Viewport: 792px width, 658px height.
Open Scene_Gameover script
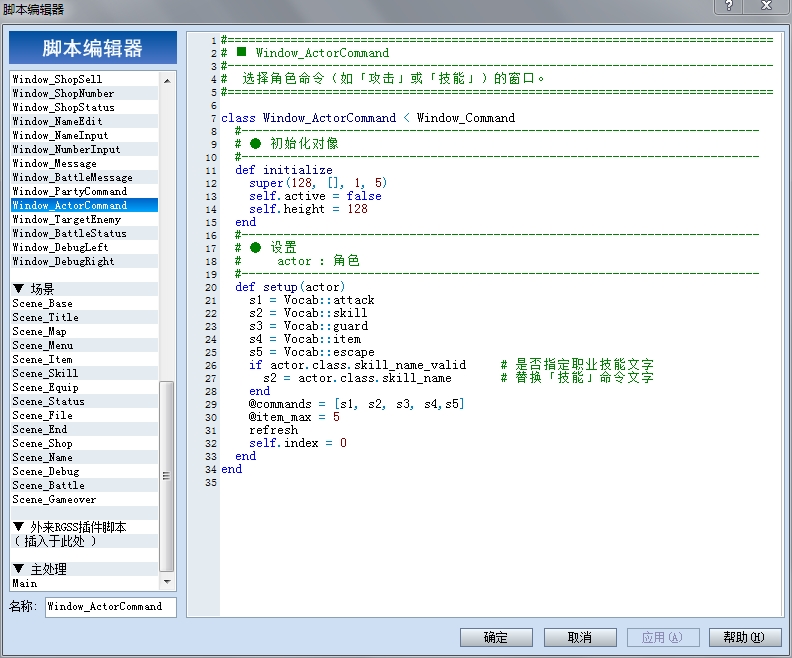coord(84,499)
